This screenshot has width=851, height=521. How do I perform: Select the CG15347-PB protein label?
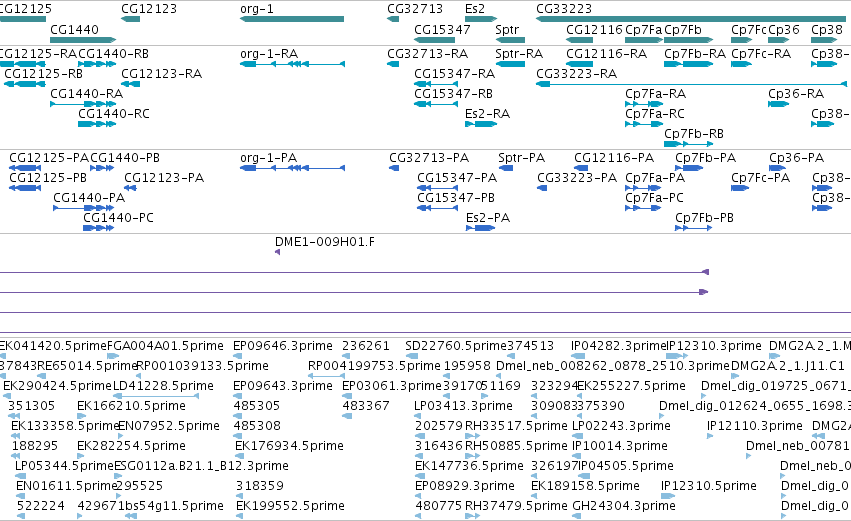[x=456, y=198]
